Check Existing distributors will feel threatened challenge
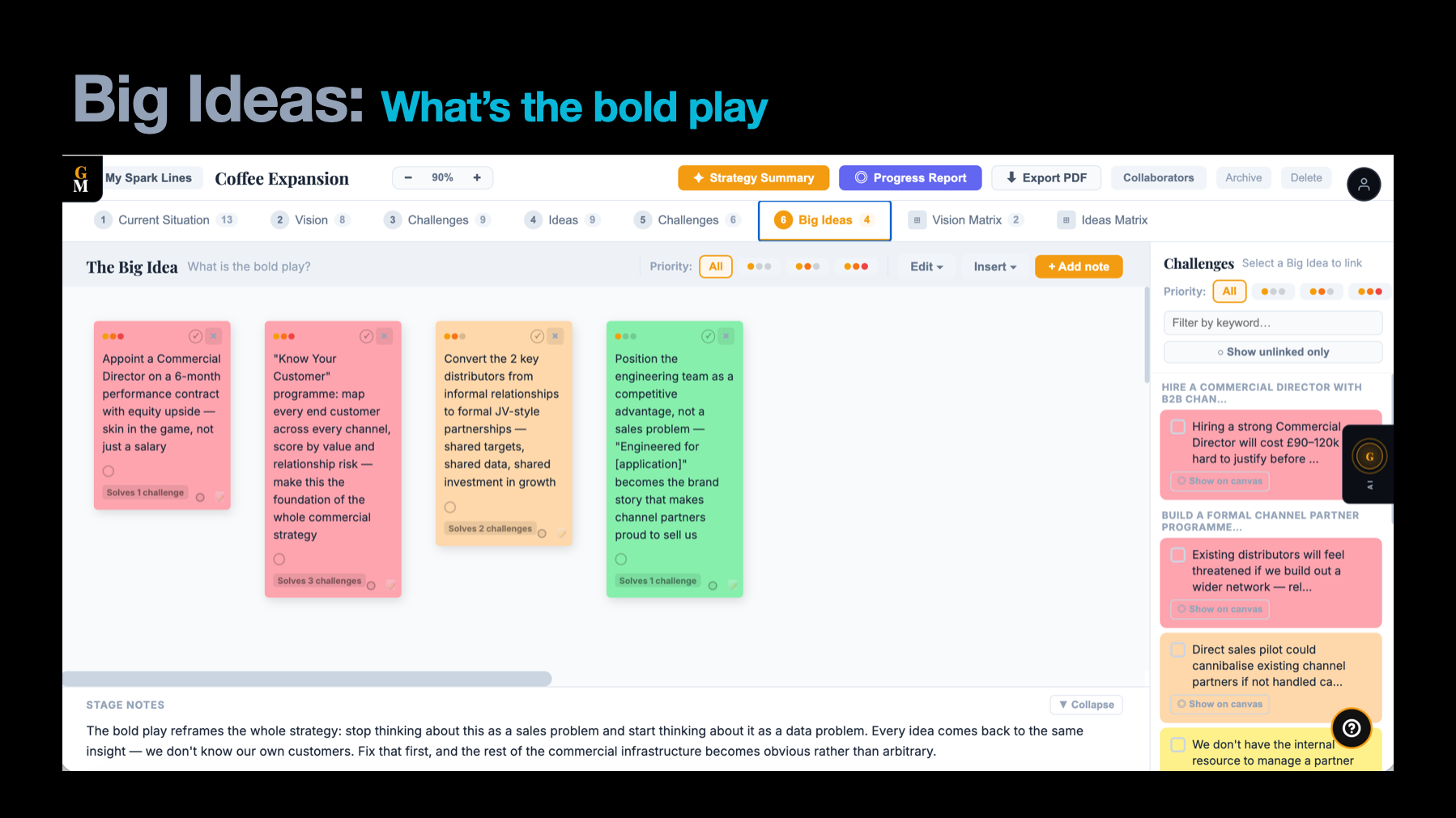Viewport: 1456px width, 818px height. (1178, 555)
